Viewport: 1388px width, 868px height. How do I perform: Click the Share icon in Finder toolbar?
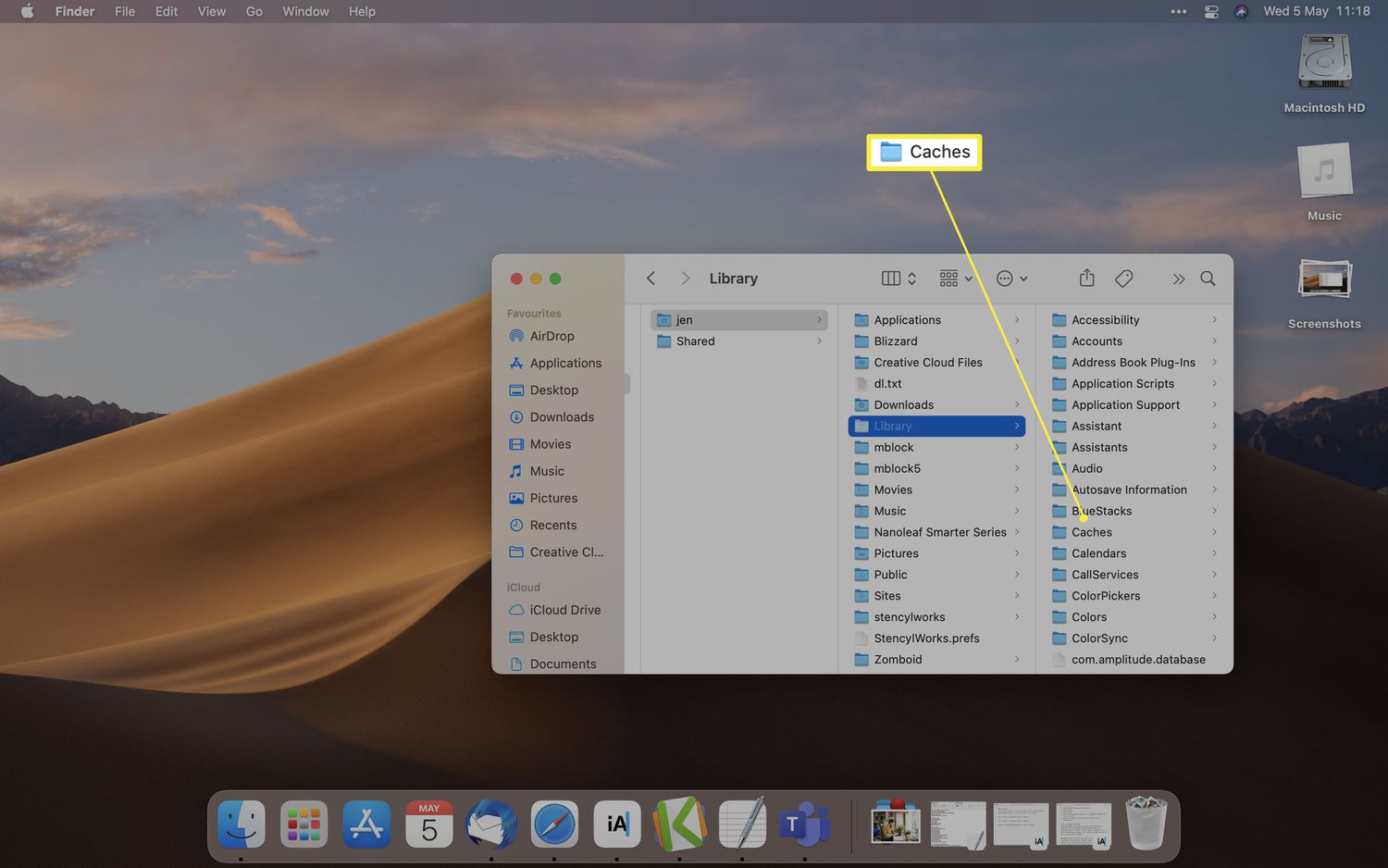[1087, 279]
